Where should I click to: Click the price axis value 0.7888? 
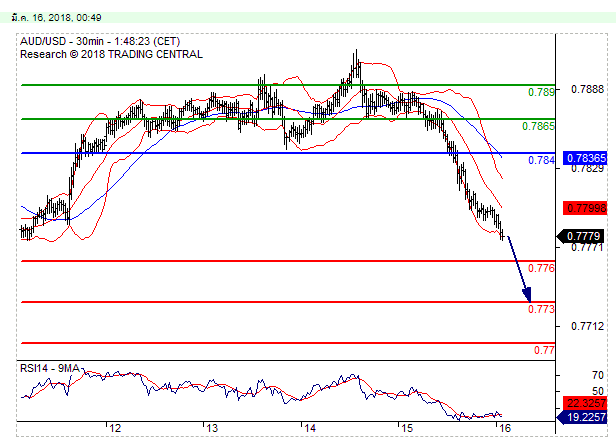587,89
